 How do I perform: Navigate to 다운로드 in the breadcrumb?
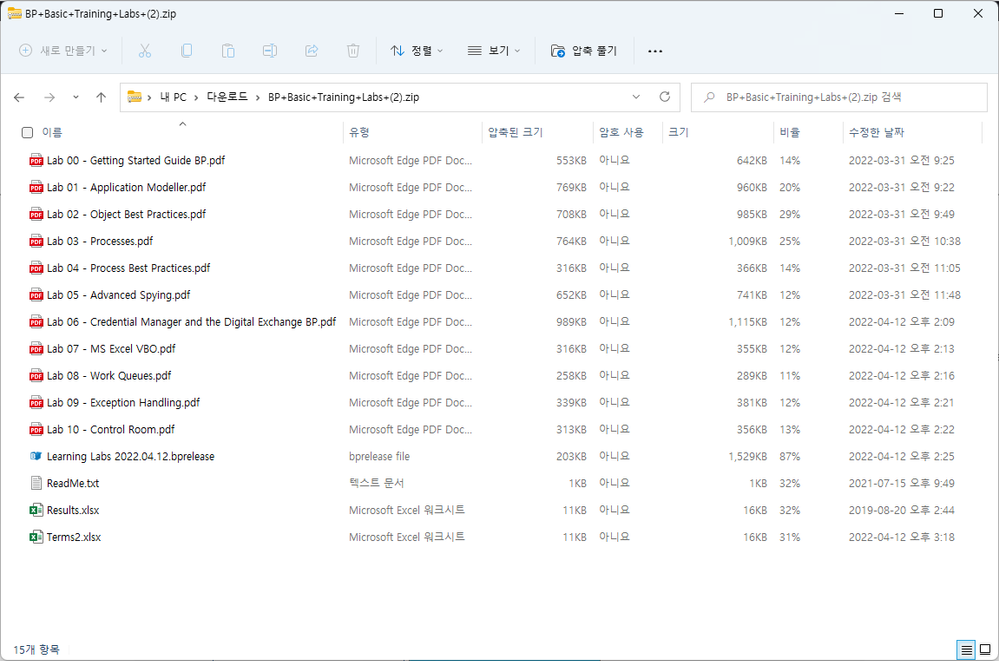pos(227,97)
